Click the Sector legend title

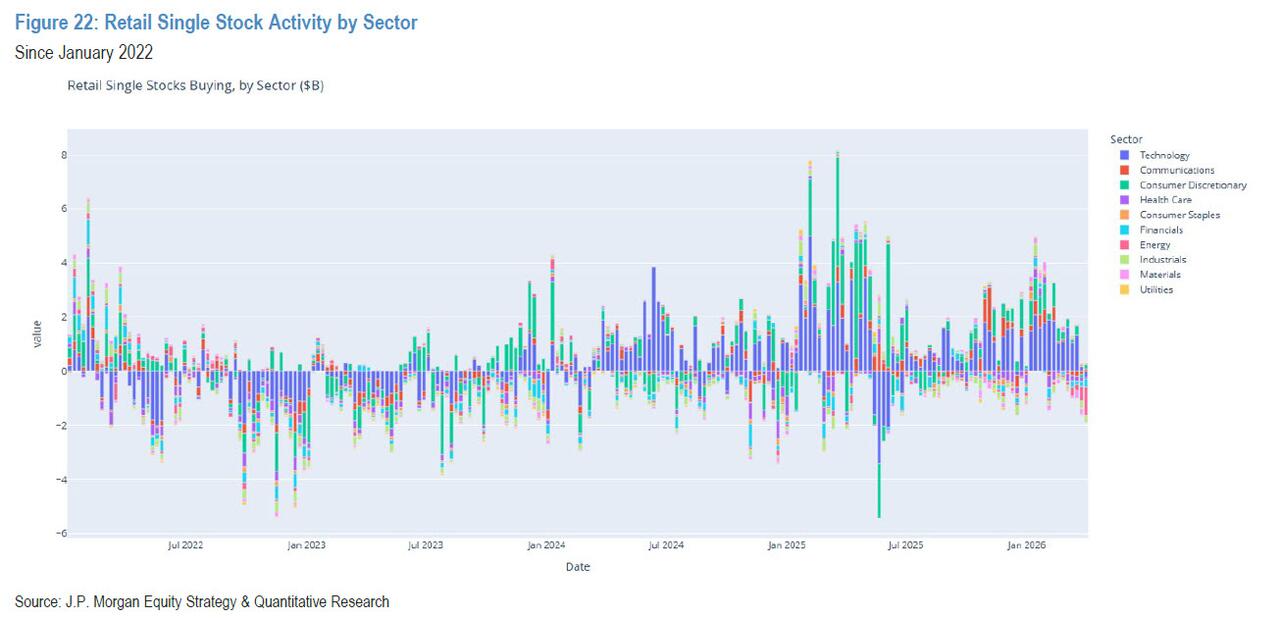point(1126,139)
